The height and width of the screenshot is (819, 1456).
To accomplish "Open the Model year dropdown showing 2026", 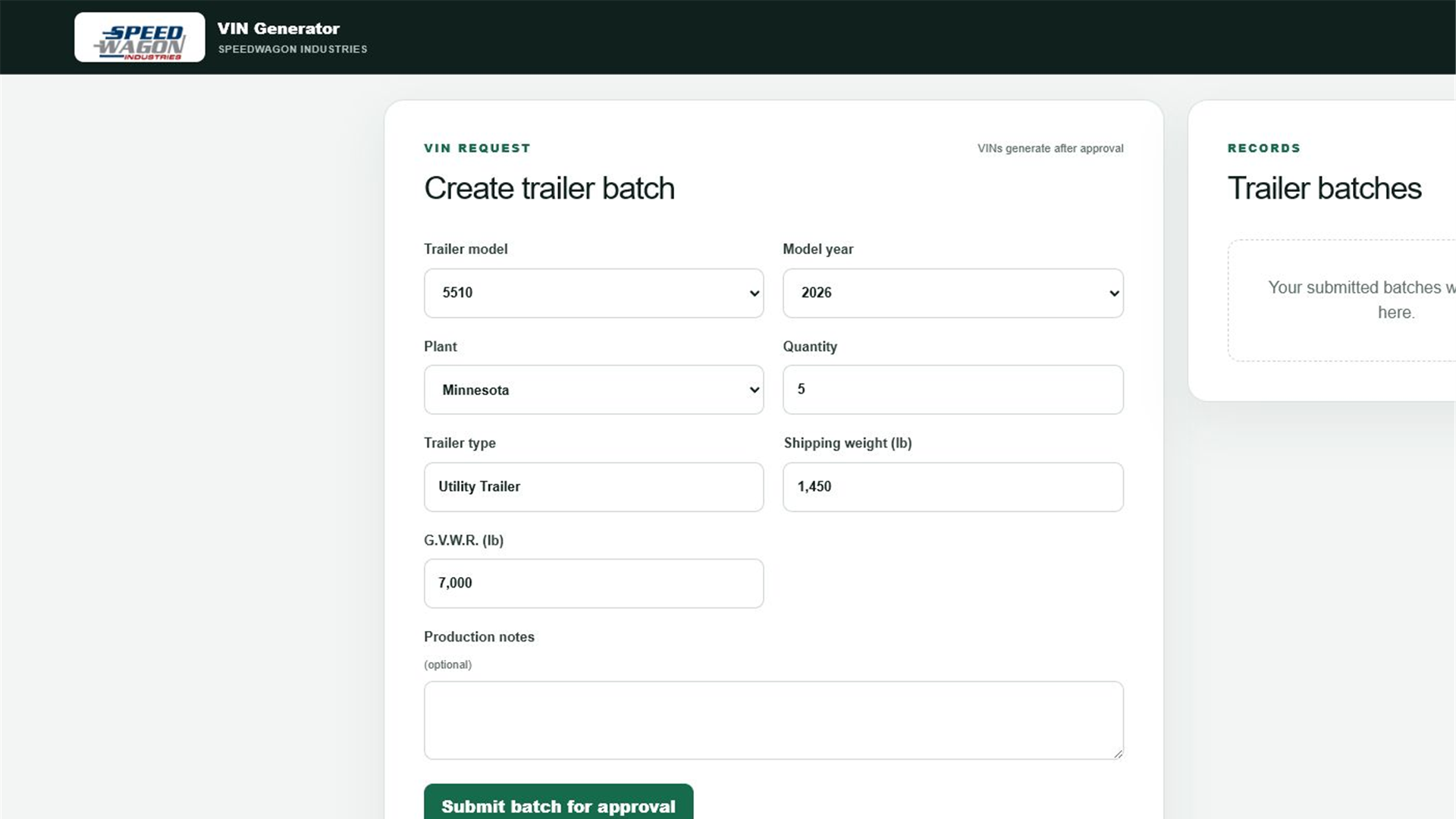I will pyautogui.click(x=952, y=293).
